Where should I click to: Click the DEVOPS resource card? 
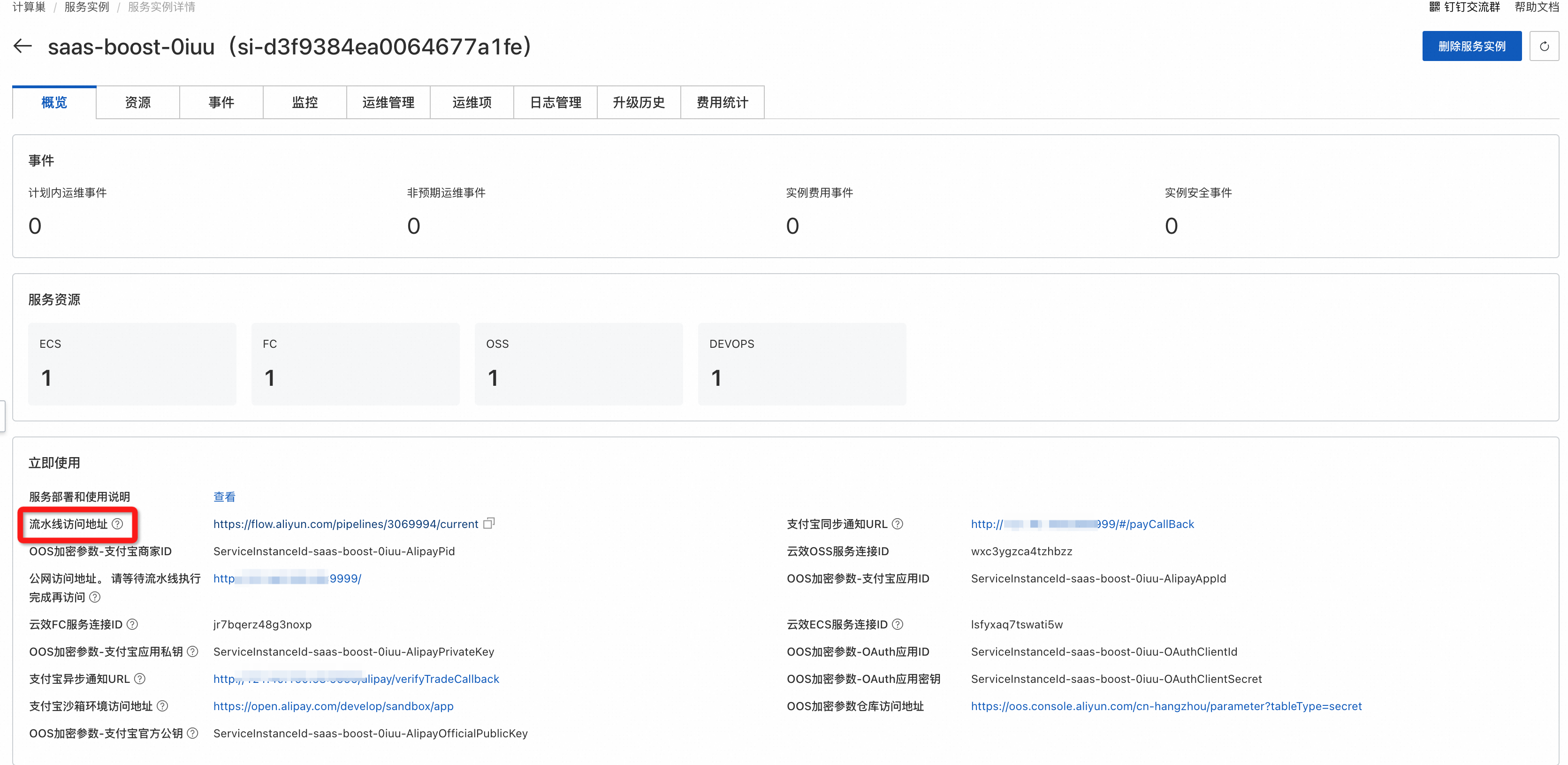802,364
